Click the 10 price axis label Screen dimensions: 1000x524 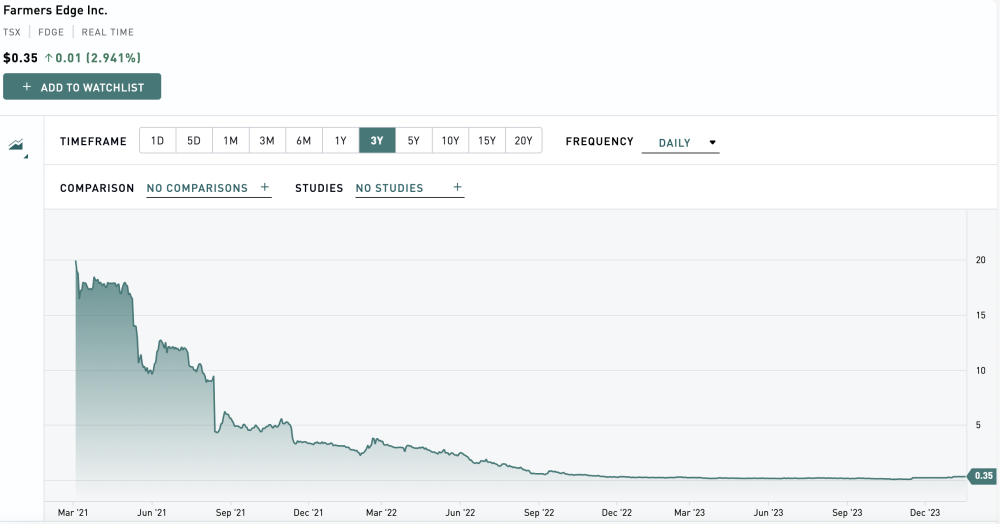coord(980,370)
